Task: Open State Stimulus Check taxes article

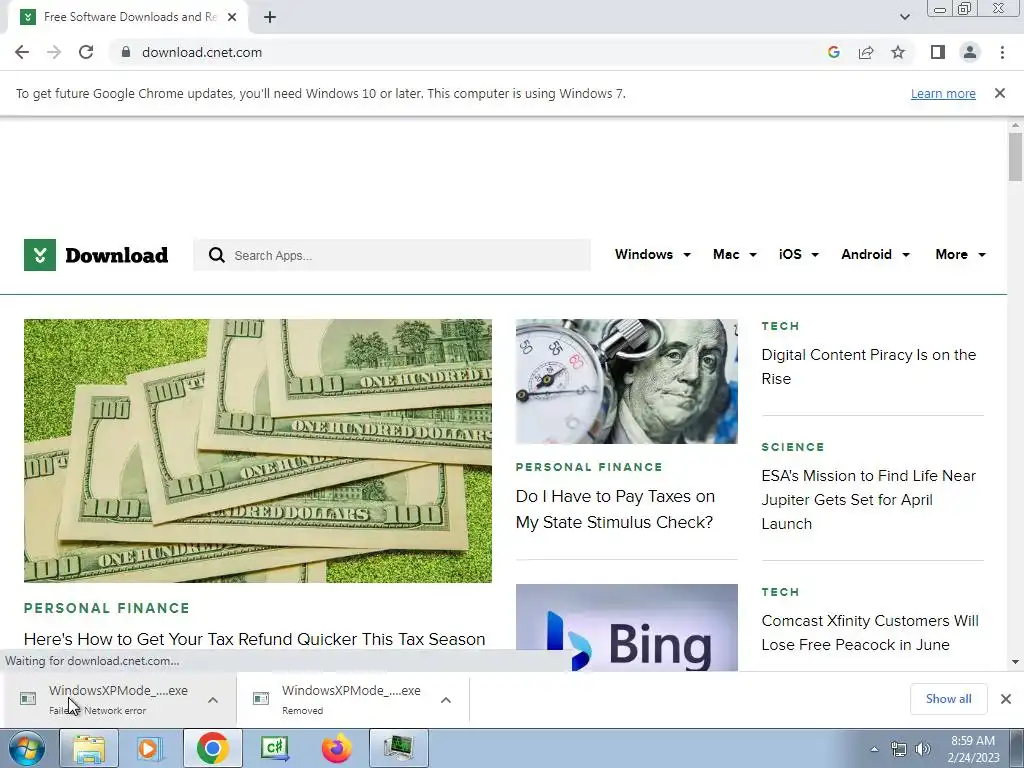Action: (x=615, y=509)
